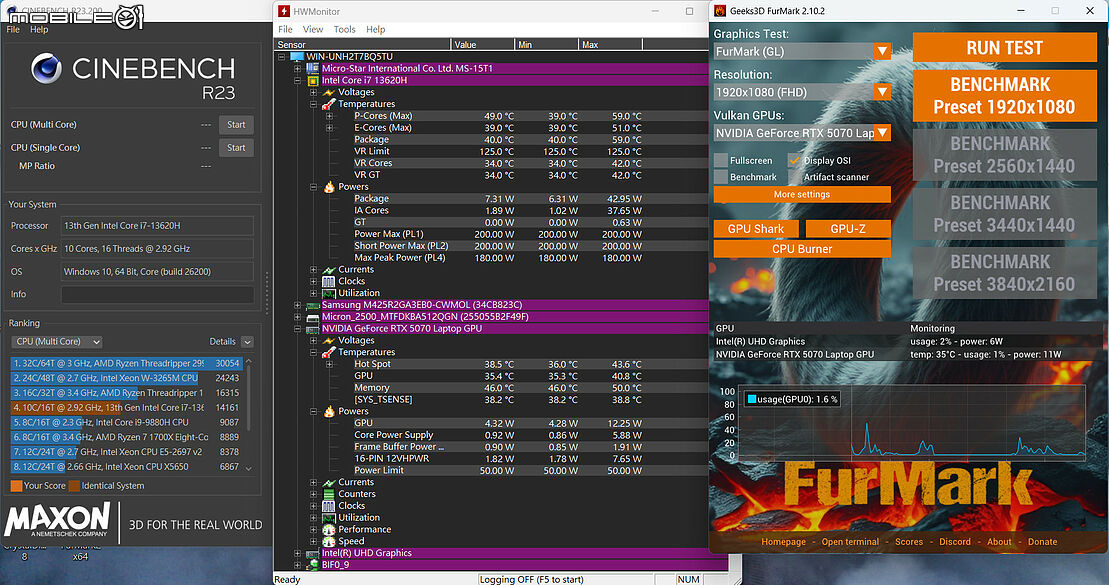Screen dimensions: 1109x585
Task: Click the Utilization icon under Intel Core i7
Action: pos(329,293)
